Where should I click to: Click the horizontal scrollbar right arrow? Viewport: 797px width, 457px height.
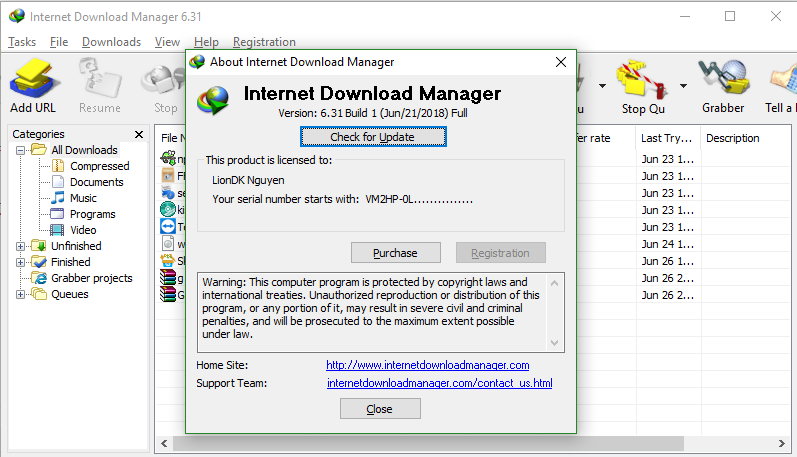[782, 443]
